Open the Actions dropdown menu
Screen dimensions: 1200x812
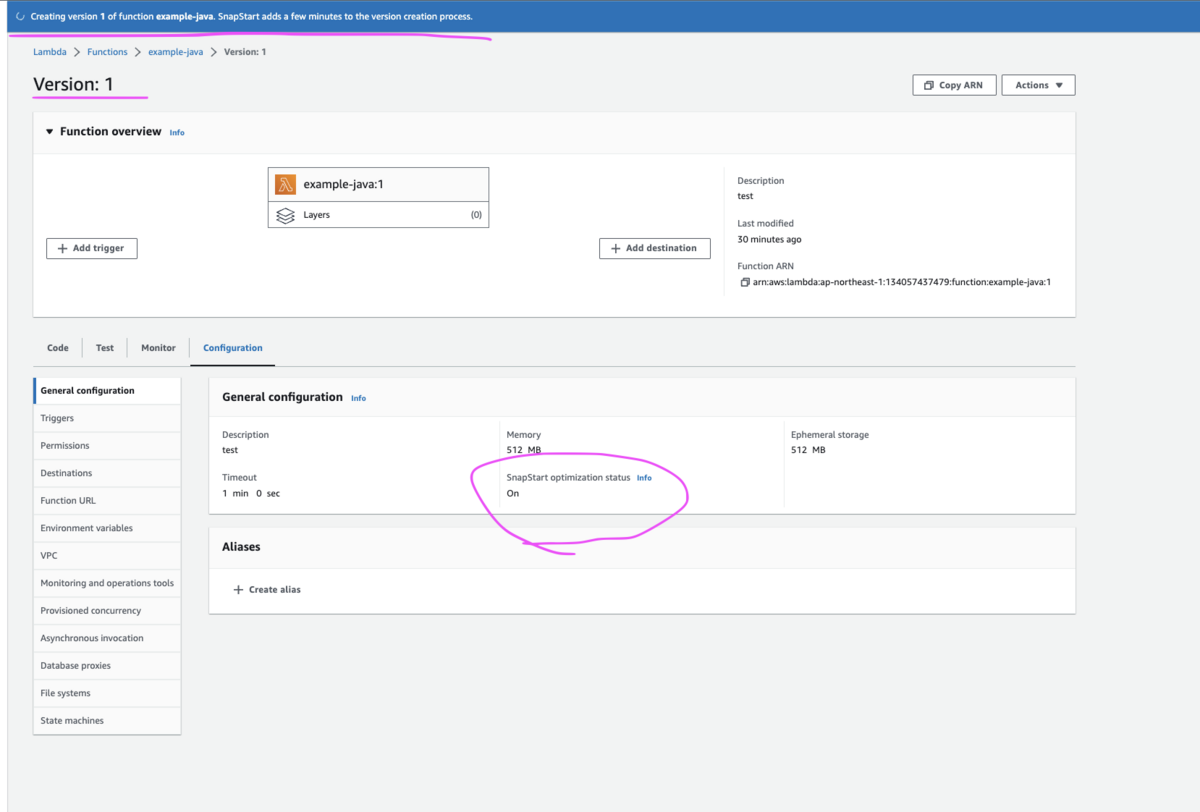(1038, 85)
